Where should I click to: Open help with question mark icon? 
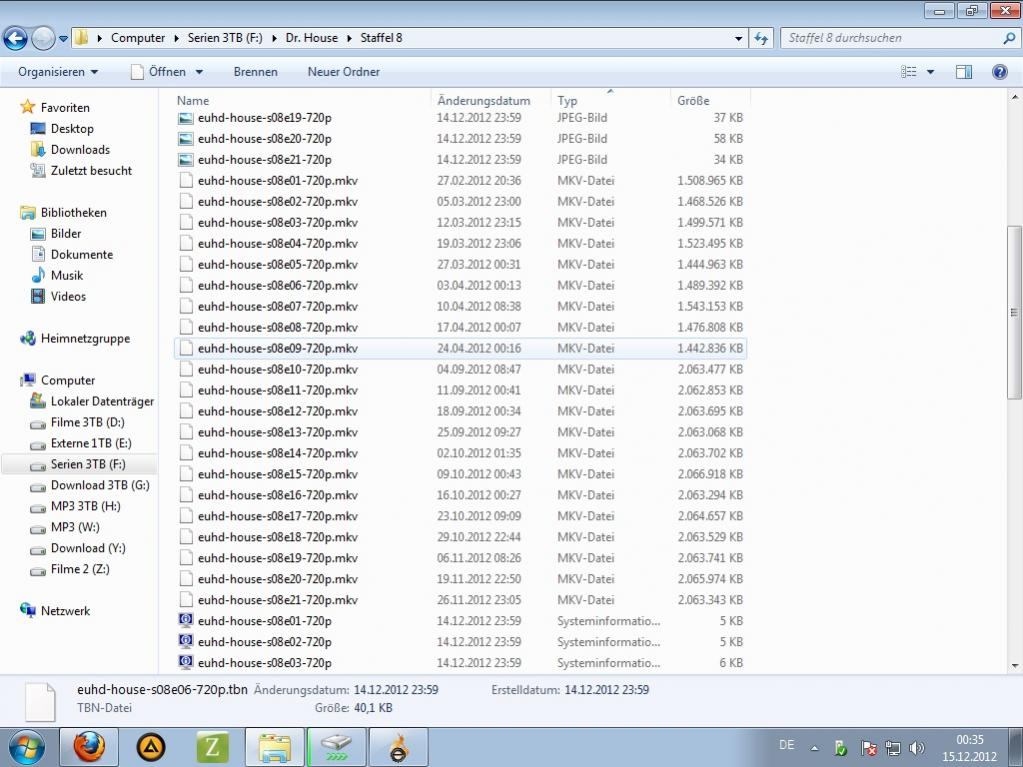[x=1000, y=72]
